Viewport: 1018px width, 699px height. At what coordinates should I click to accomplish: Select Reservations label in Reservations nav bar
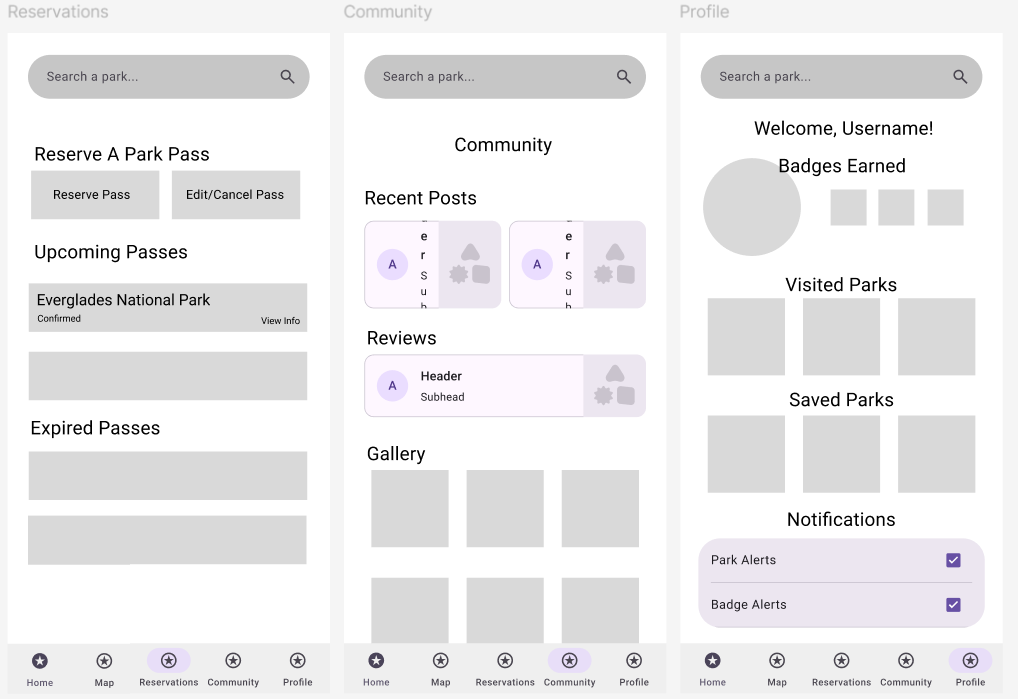click(x=169, y=683)
